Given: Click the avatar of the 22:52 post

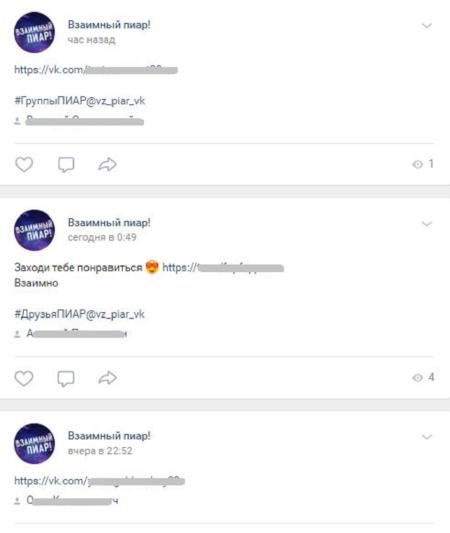Looking at the screenshot, I should coord(34,444).
